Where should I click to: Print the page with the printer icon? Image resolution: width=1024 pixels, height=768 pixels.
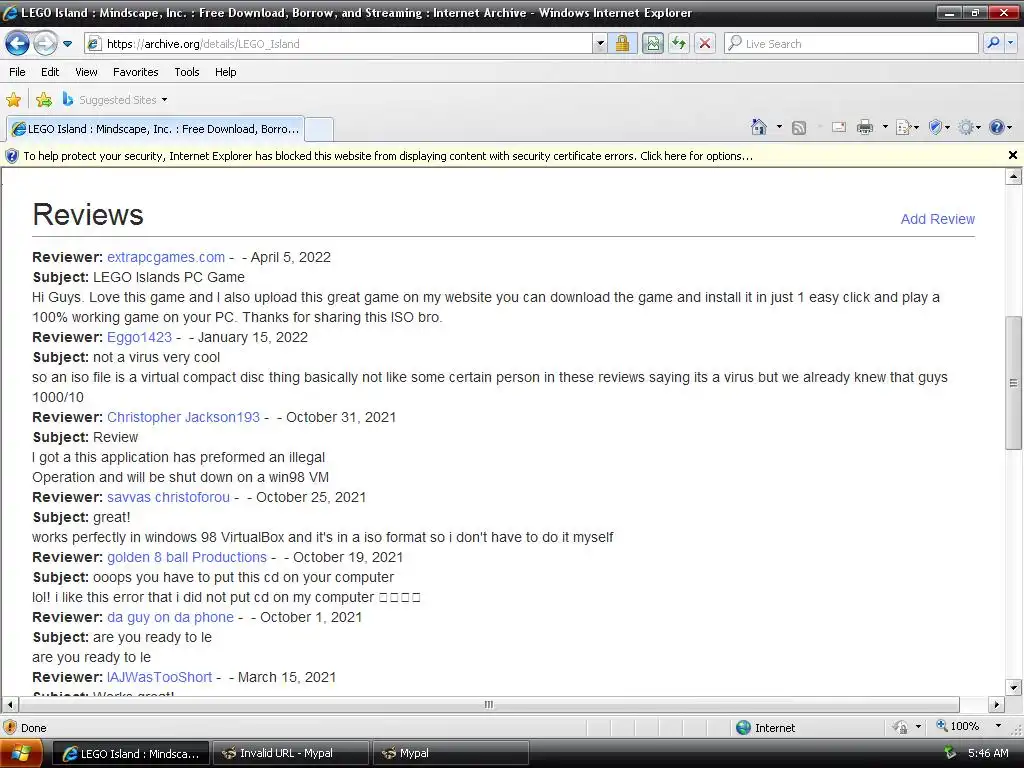tap(865, 127)
